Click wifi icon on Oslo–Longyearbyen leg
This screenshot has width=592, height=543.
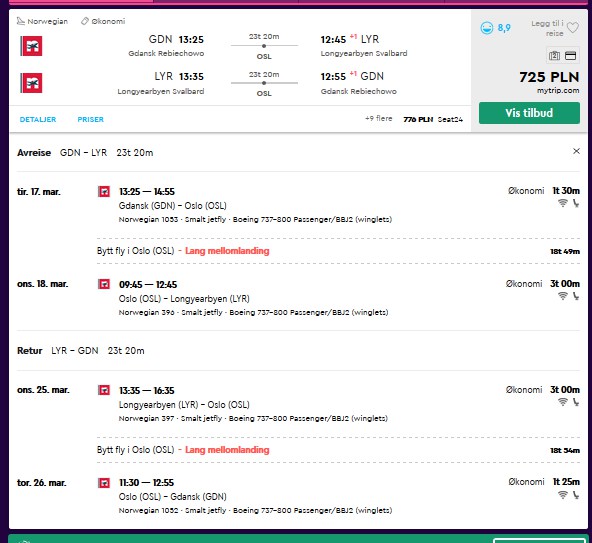[x=563, y=296]
